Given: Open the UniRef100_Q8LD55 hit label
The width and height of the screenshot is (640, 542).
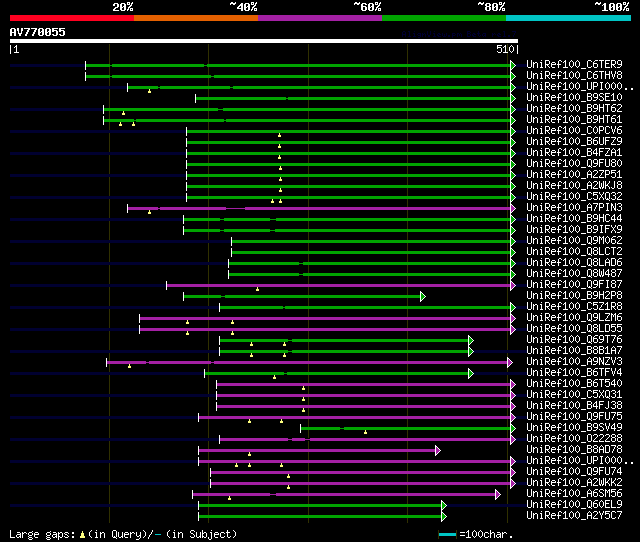Looking at the screenshot, I should coord(574,329).
